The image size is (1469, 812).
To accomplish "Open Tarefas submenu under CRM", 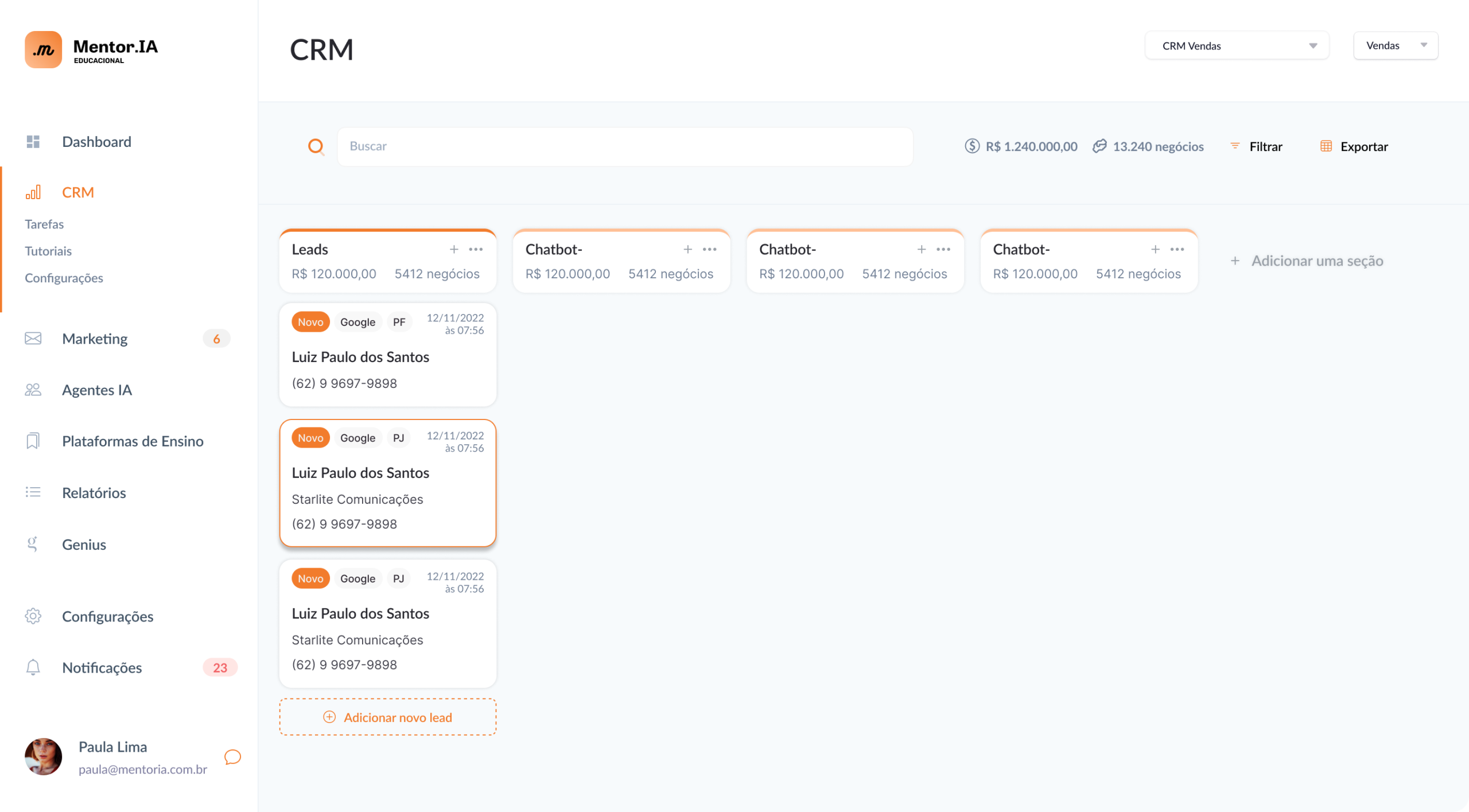I will 44,224.
